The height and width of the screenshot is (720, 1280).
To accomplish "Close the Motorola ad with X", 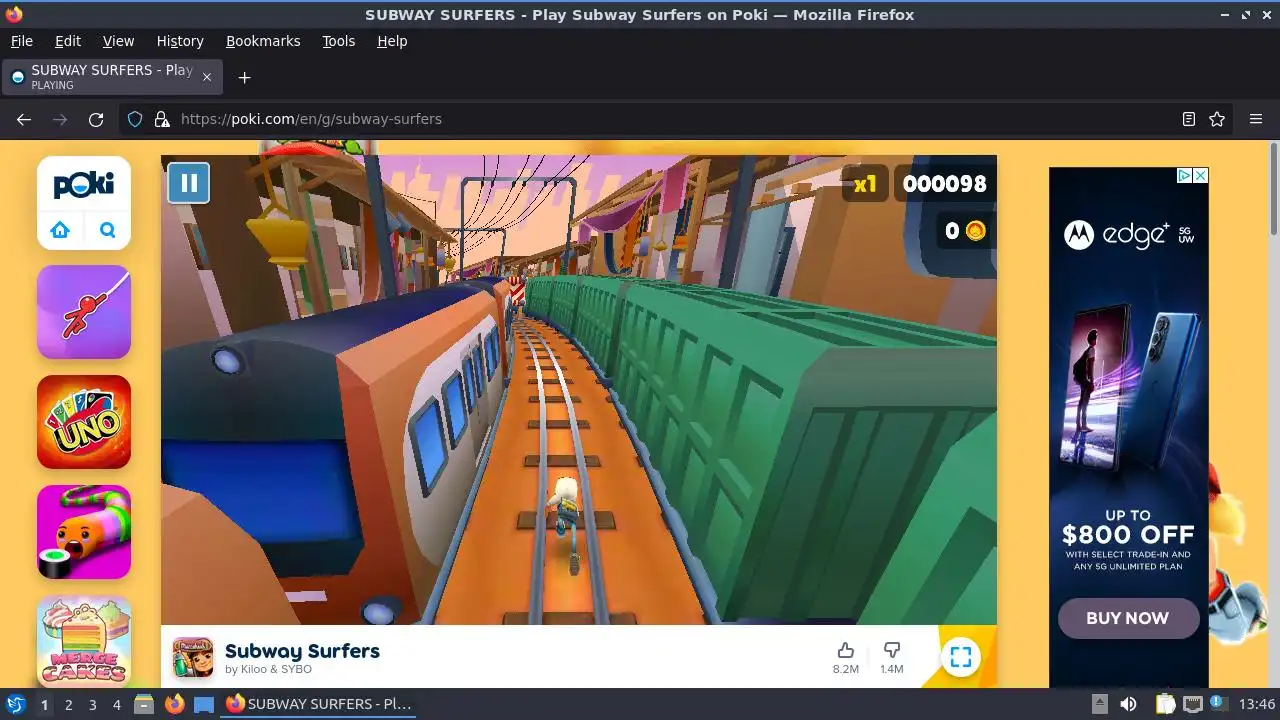I will pos(1201,175).
